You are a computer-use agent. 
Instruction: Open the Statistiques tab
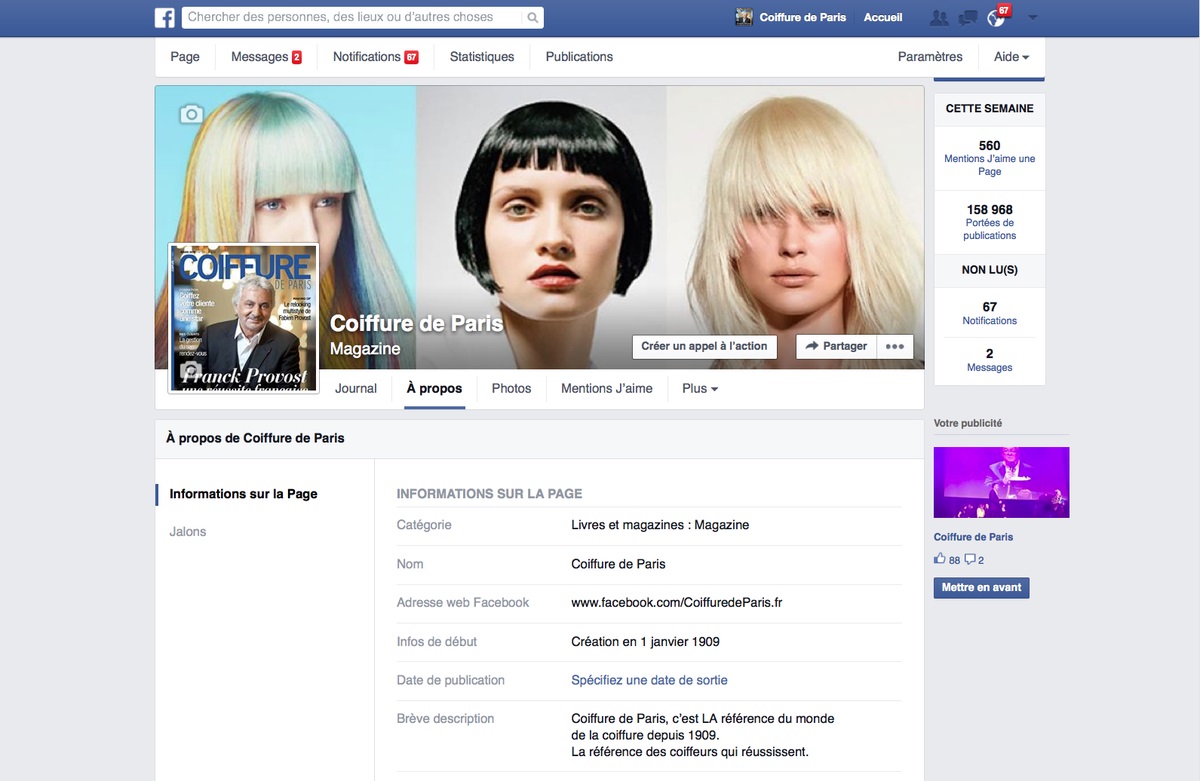tap(482, 57)
